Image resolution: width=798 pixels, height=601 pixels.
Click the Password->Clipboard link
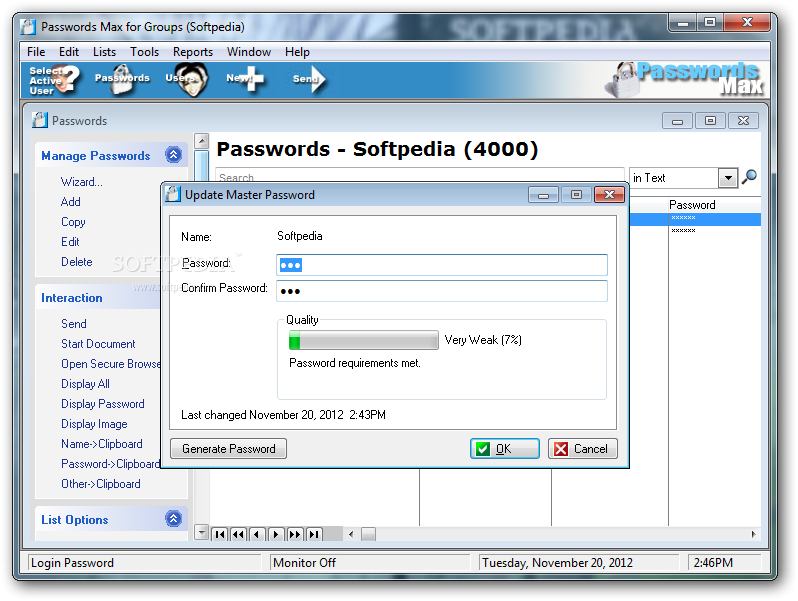[x=110, y=464]
